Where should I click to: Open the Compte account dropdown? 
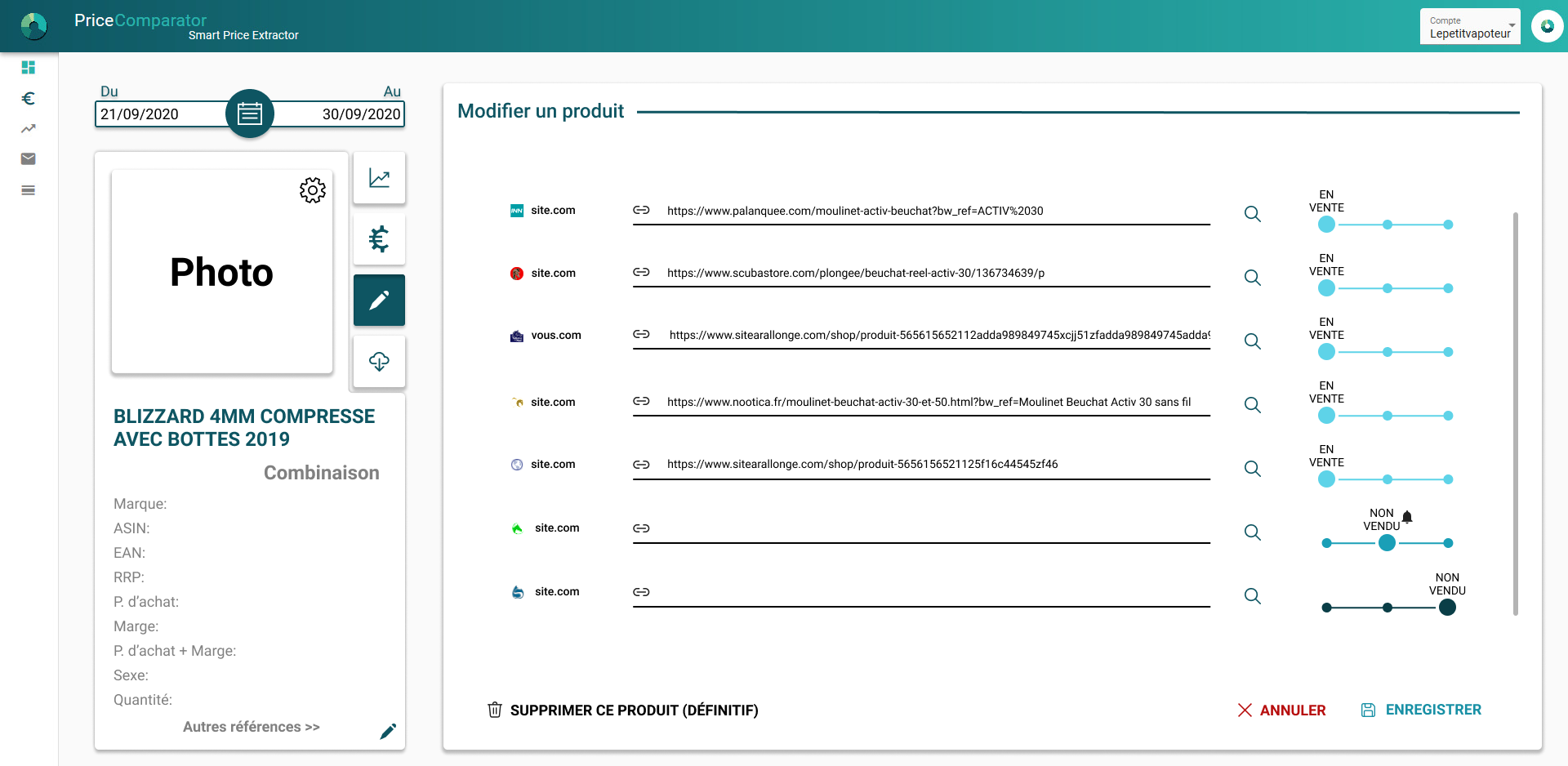[1469, 27]
